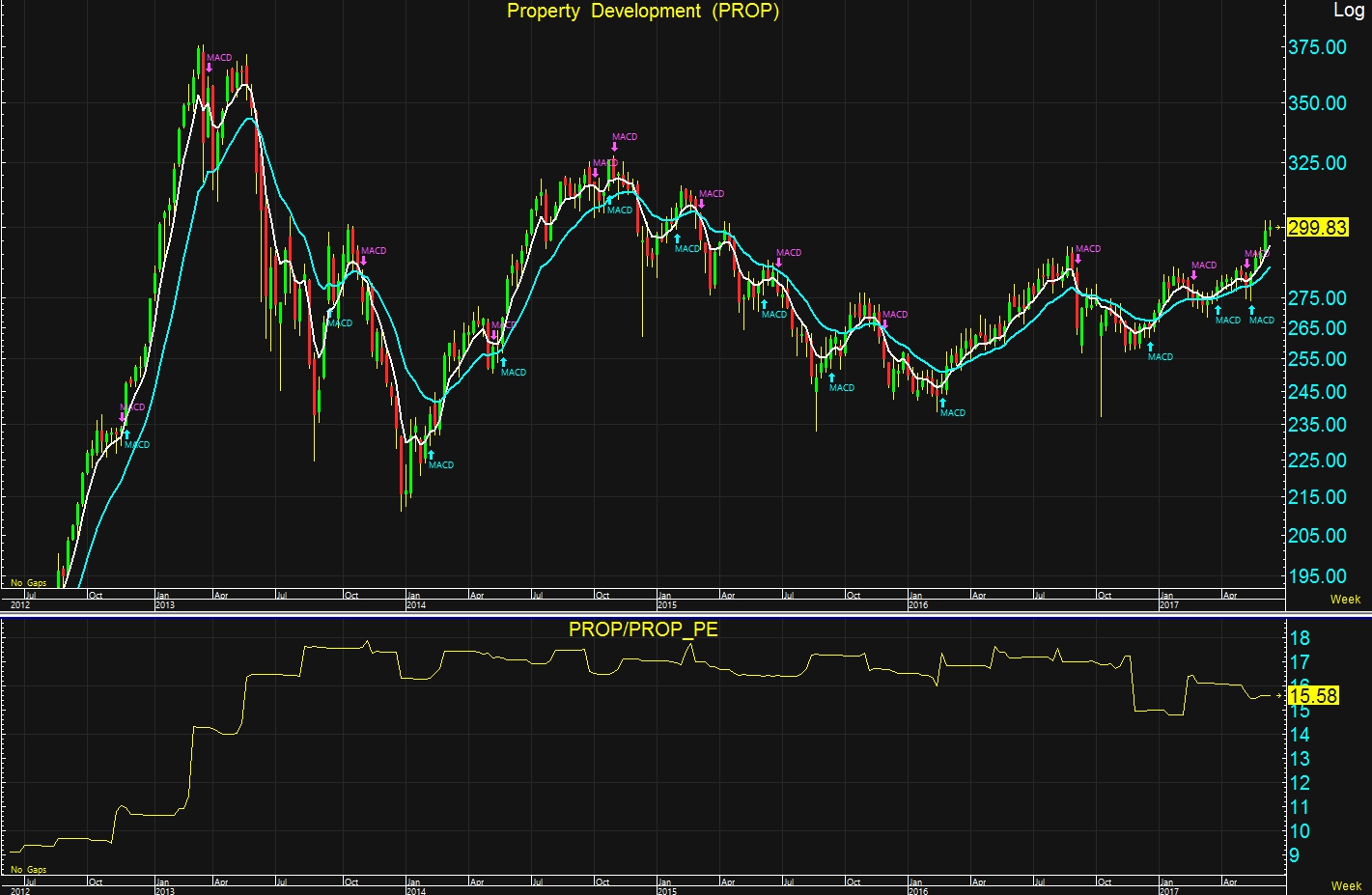Open the Week period selector under PE chart
Screen dimensions: 1372x895
1345,886
